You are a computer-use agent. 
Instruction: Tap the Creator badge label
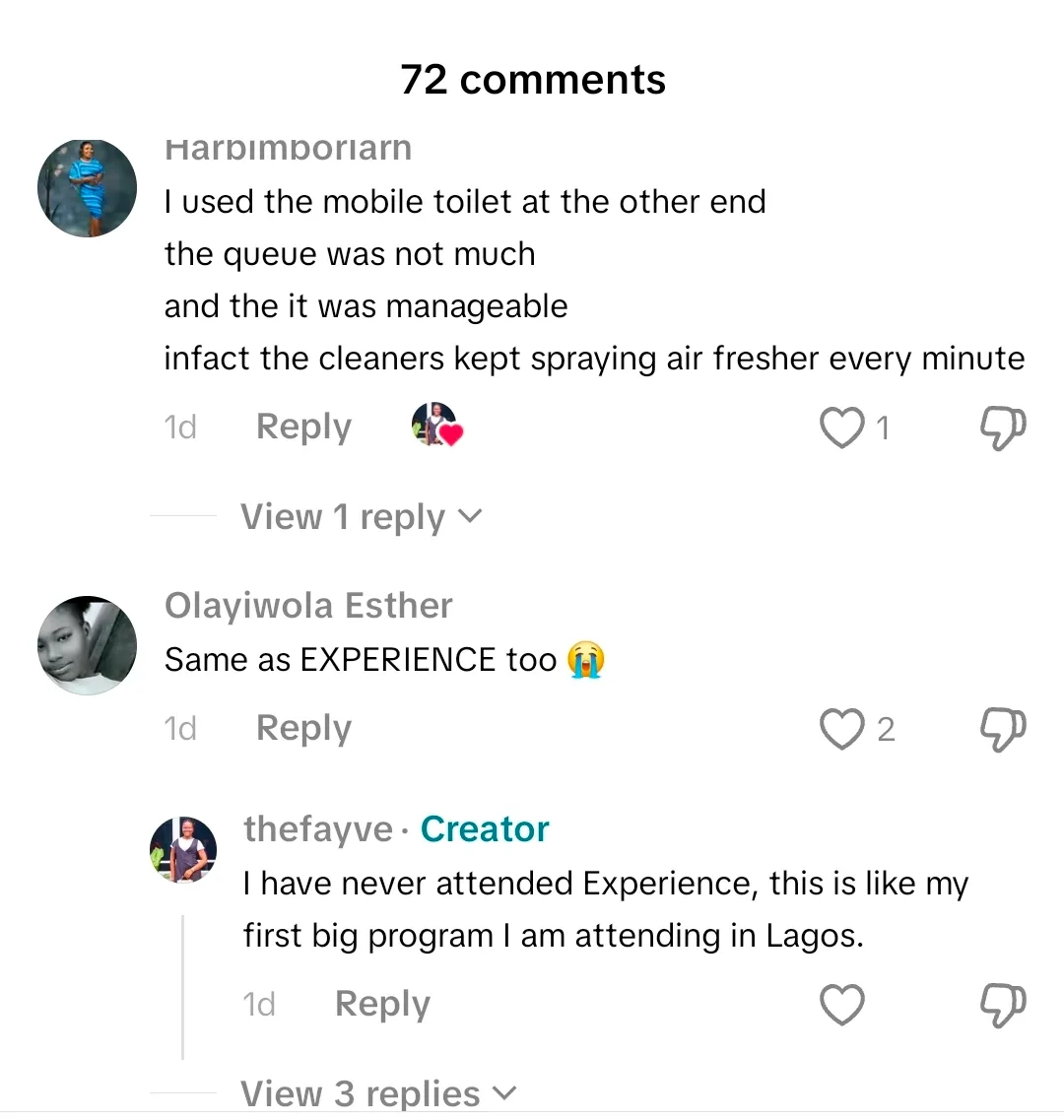[485, 829]
